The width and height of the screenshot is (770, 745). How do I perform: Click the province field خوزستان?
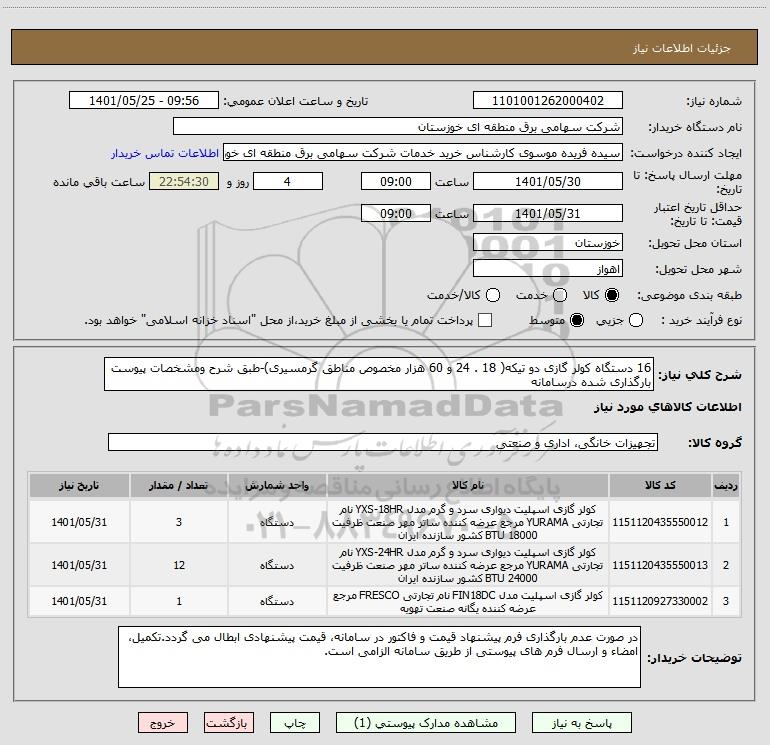pyautogui.click(x=548, y=243)
